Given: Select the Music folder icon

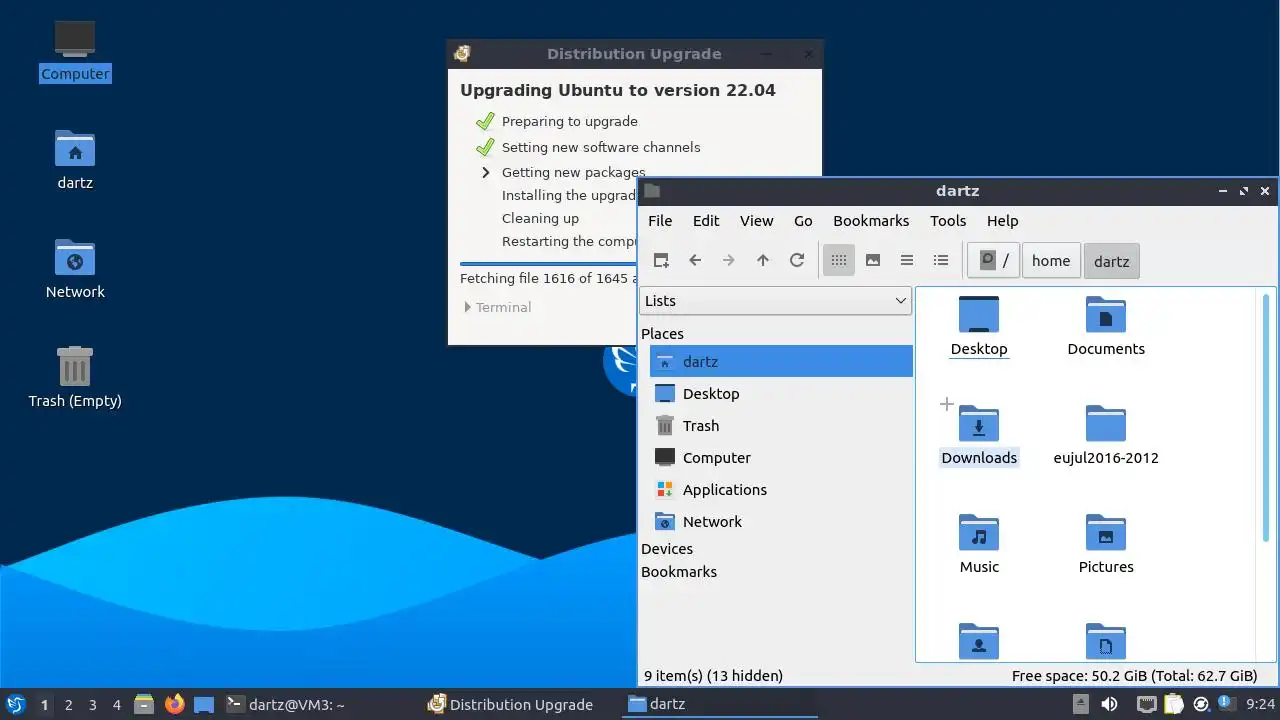Looking at the screenshot, I should pyautogui.click(x=979, y=533).
